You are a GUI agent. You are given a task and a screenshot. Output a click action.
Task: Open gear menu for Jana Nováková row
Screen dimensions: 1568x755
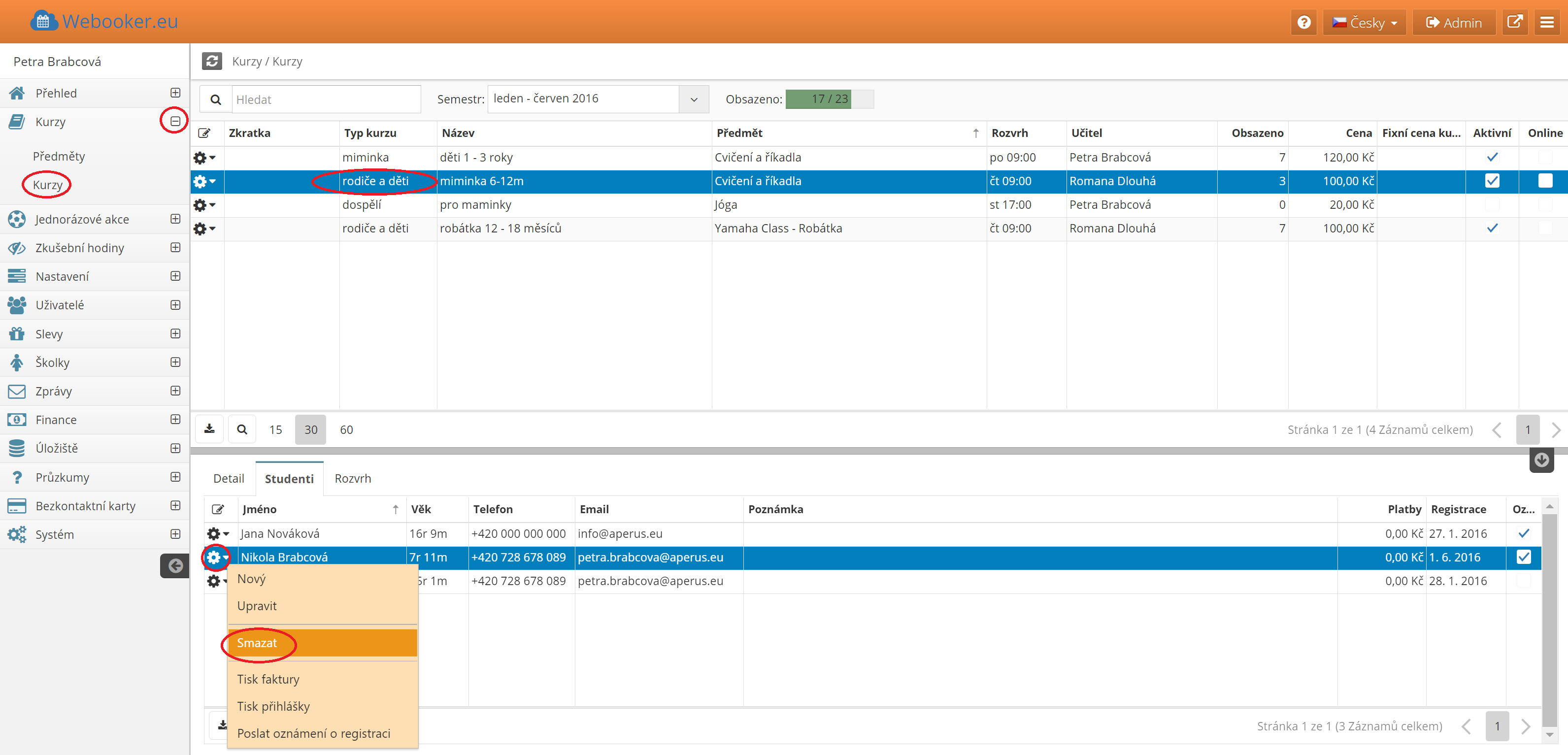pos(217,533)
